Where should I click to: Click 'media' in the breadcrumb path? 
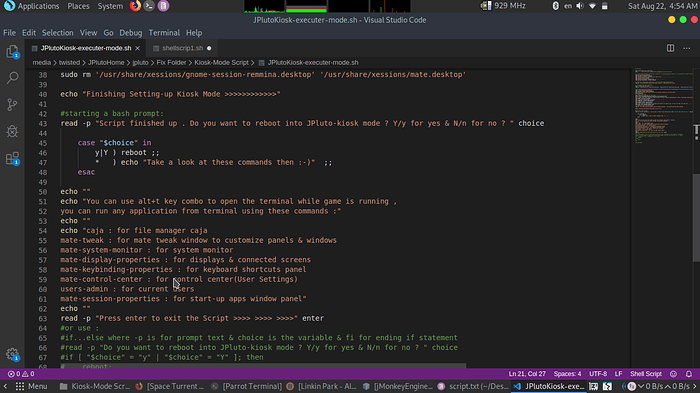click(42, 63)
